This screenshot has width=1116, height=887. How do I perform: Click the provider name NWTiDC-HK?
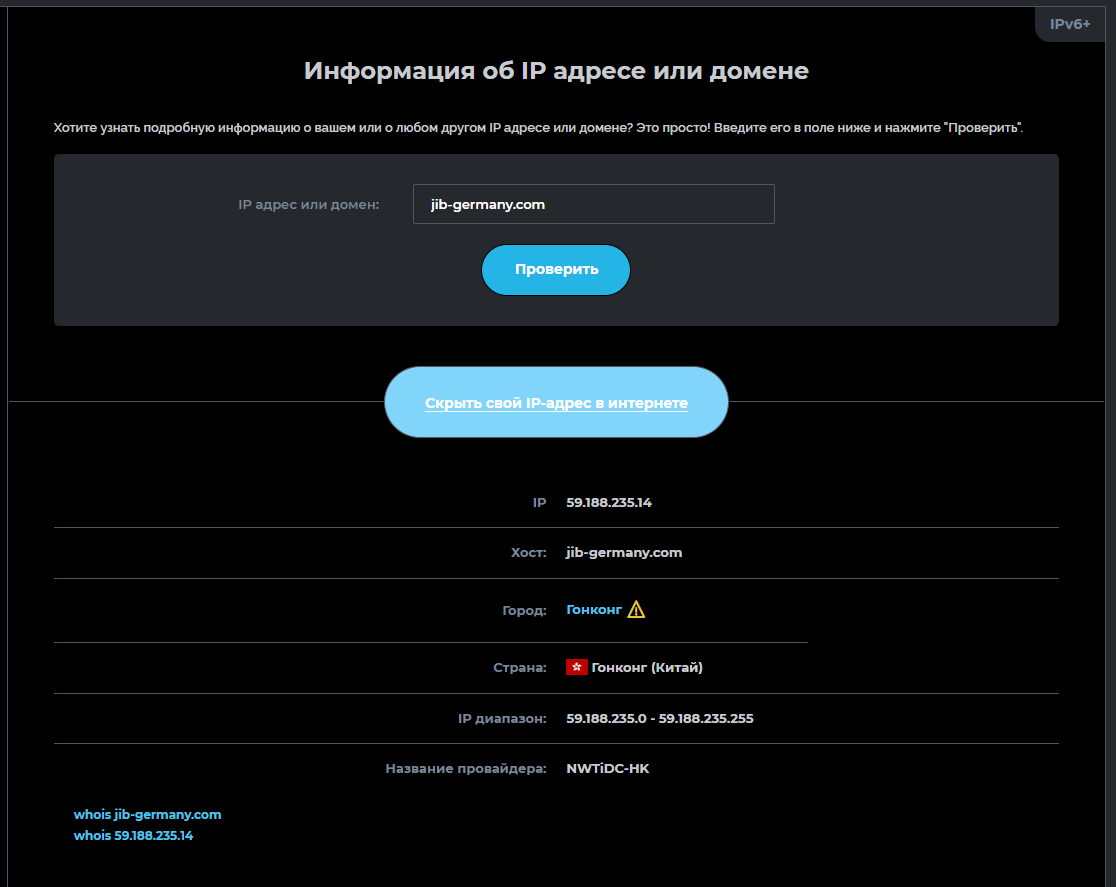pyautogui.click(x=607, y=768)
